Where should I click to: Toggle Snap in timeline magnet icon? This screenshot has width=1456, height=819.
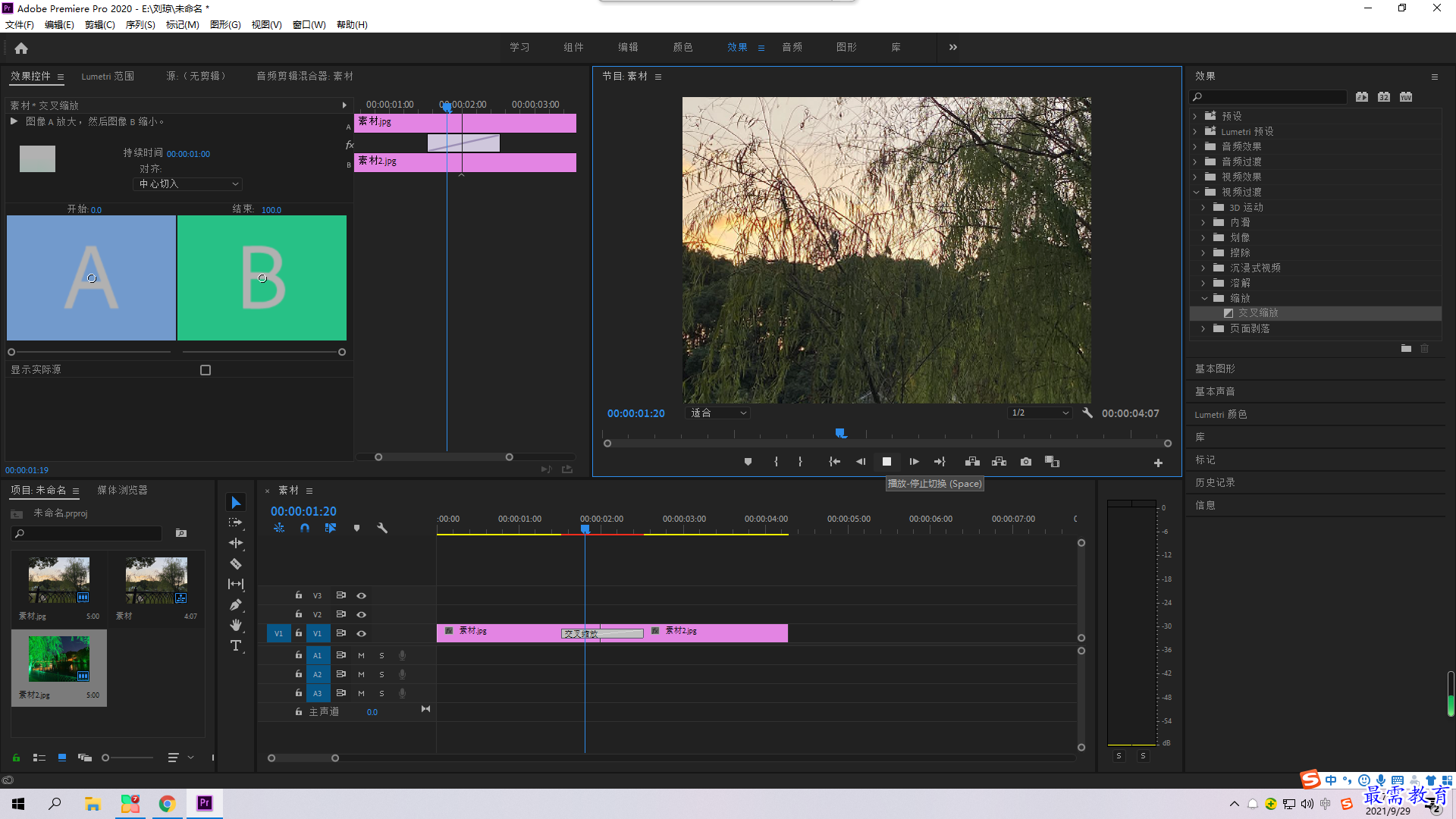pos(305,528)
